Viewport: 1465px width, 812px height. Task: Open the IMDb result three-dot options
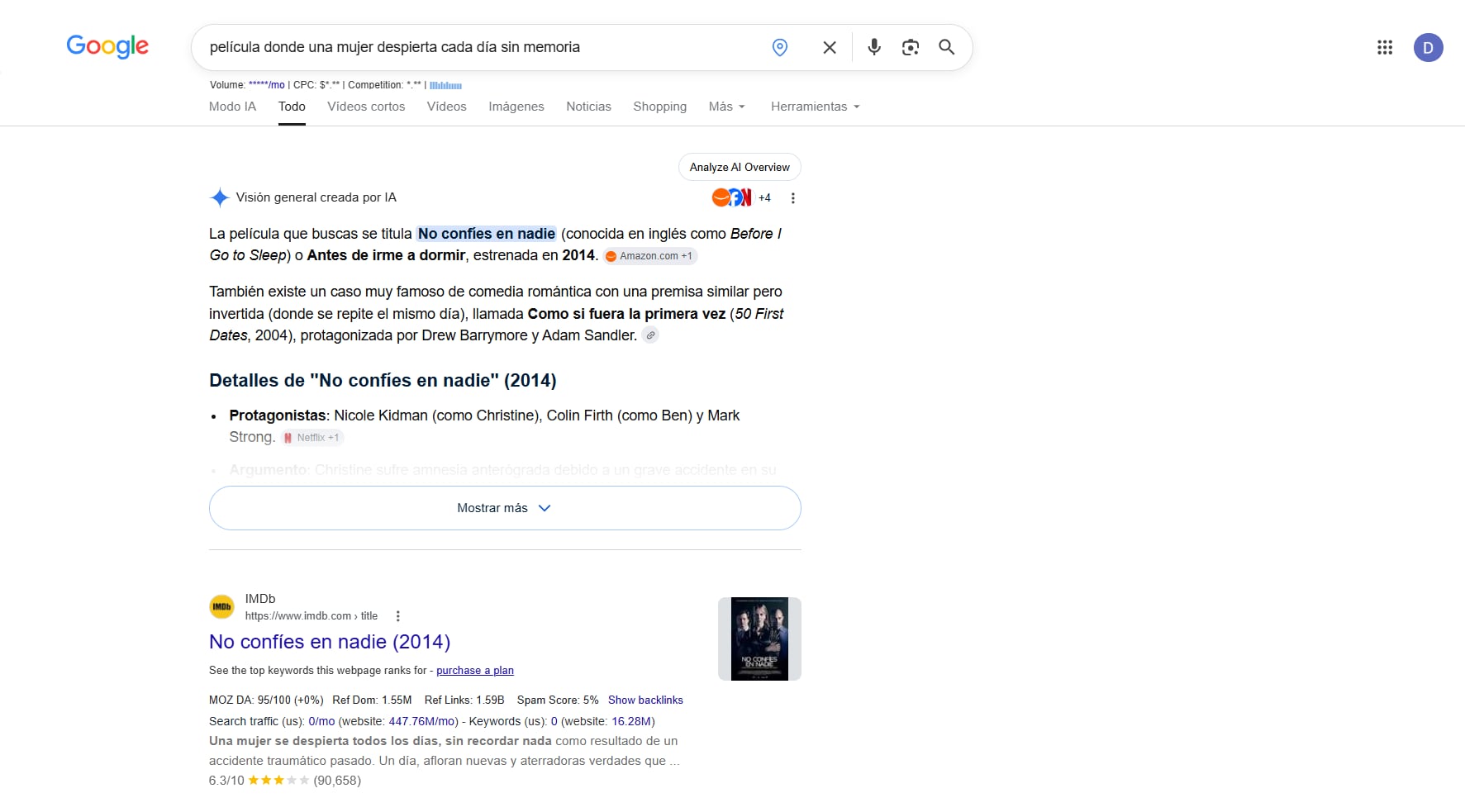click(397, 616)
